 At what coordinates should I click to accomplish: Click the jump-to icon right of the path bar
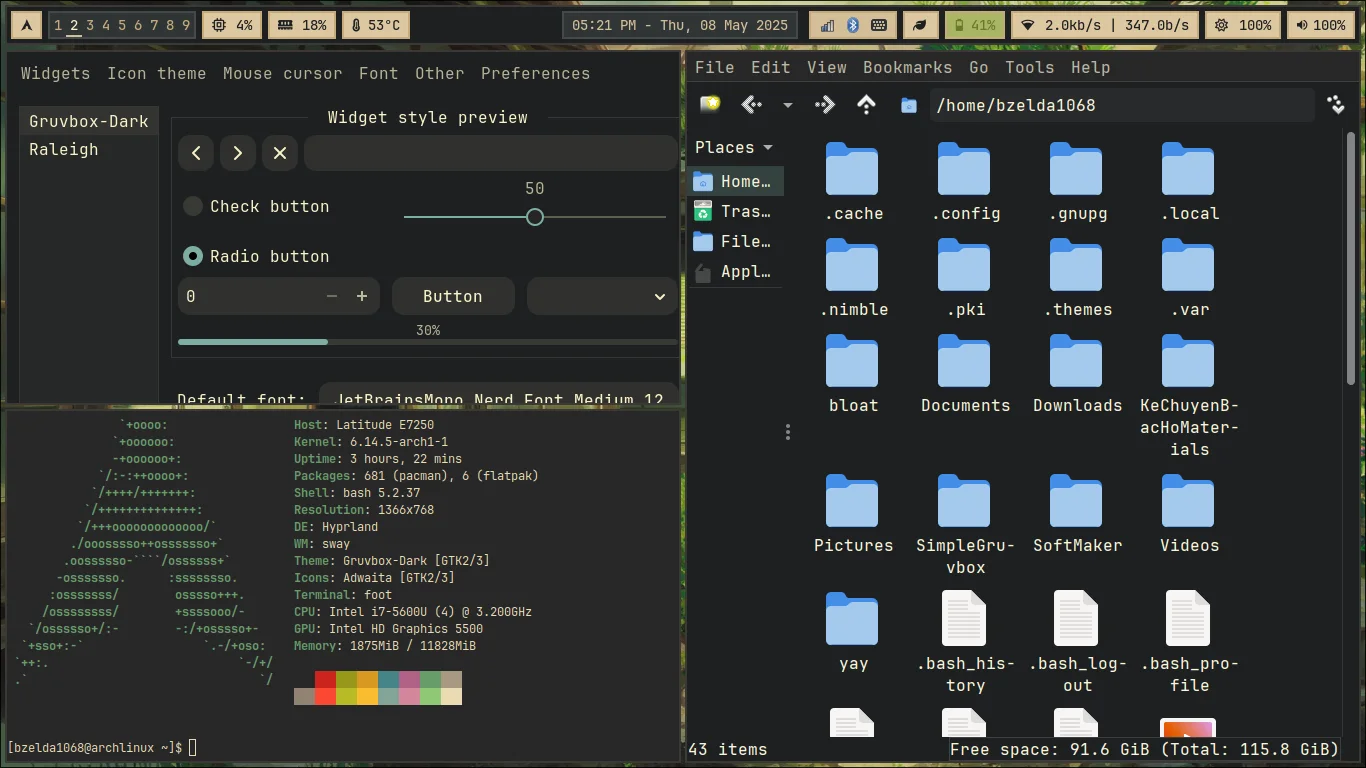coord(1335,104)
